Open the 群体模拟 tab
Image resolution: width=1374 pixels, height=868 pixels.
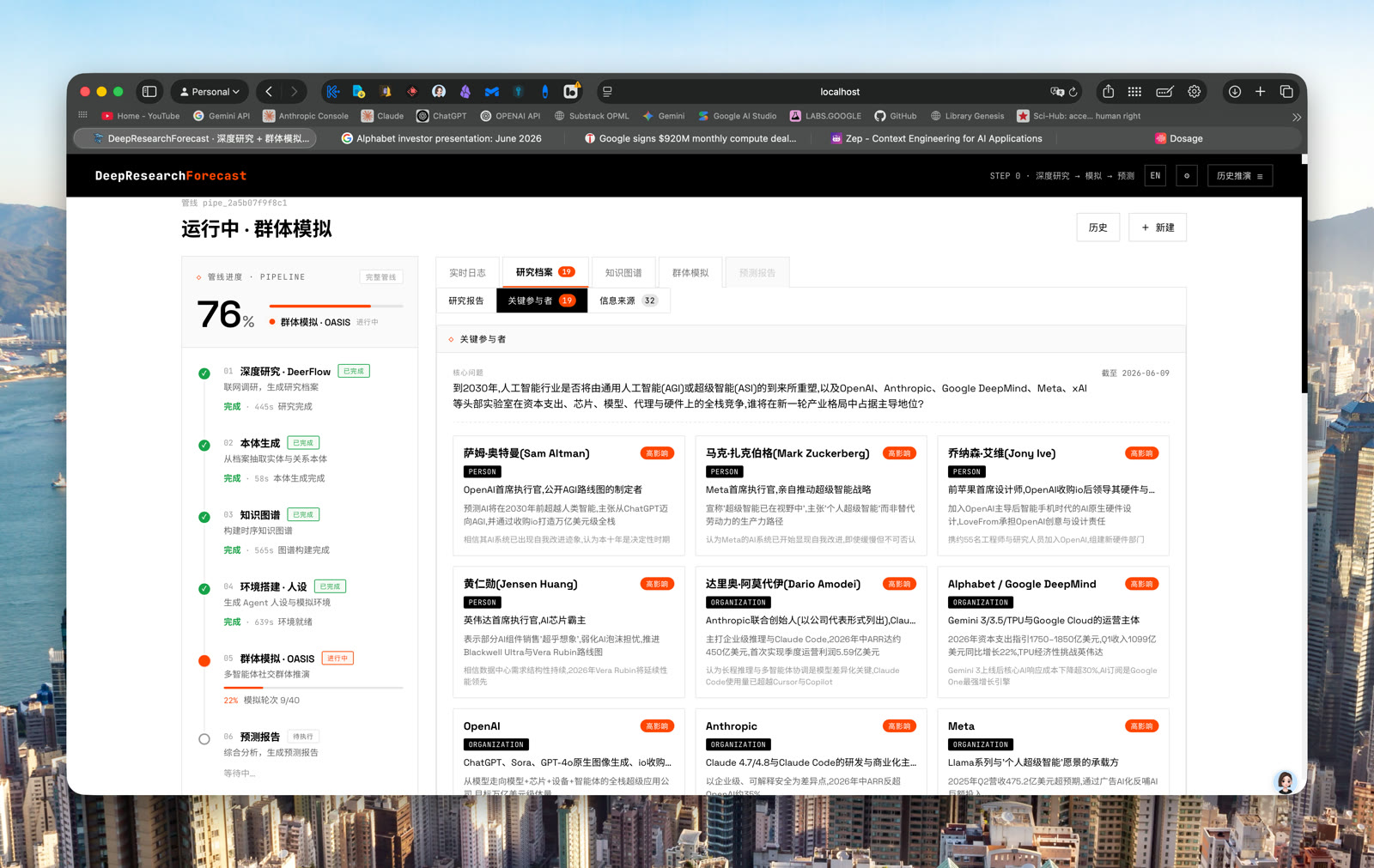click(690, 273)
